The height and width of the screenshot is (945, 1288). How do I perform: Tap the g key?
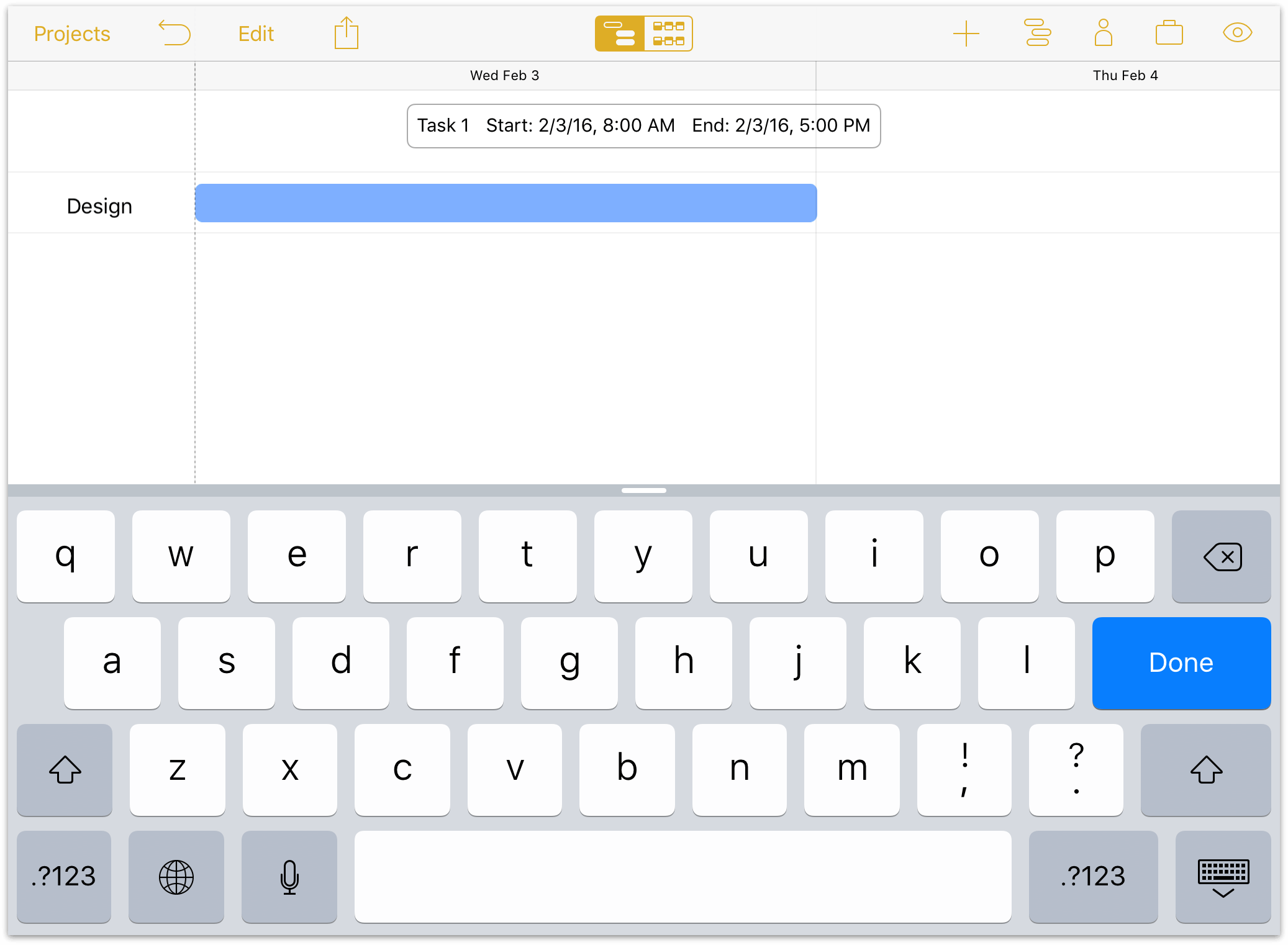[569, 662]
